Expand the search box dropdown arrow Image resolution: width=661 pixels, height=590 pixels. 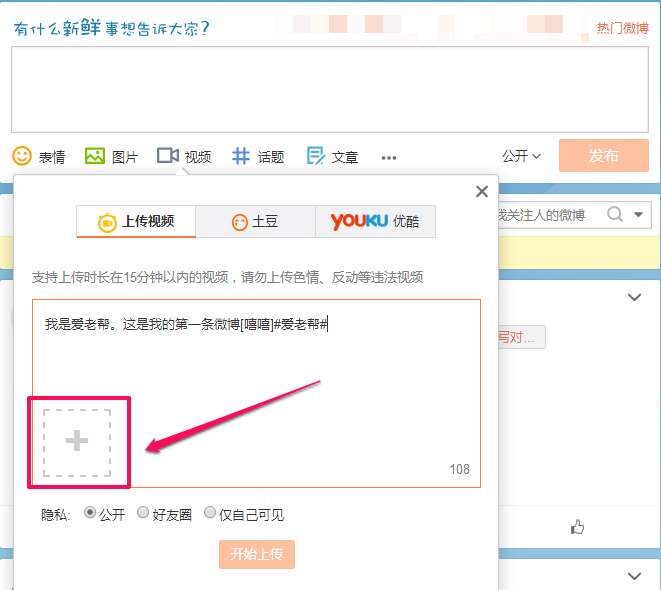[640, 214]
